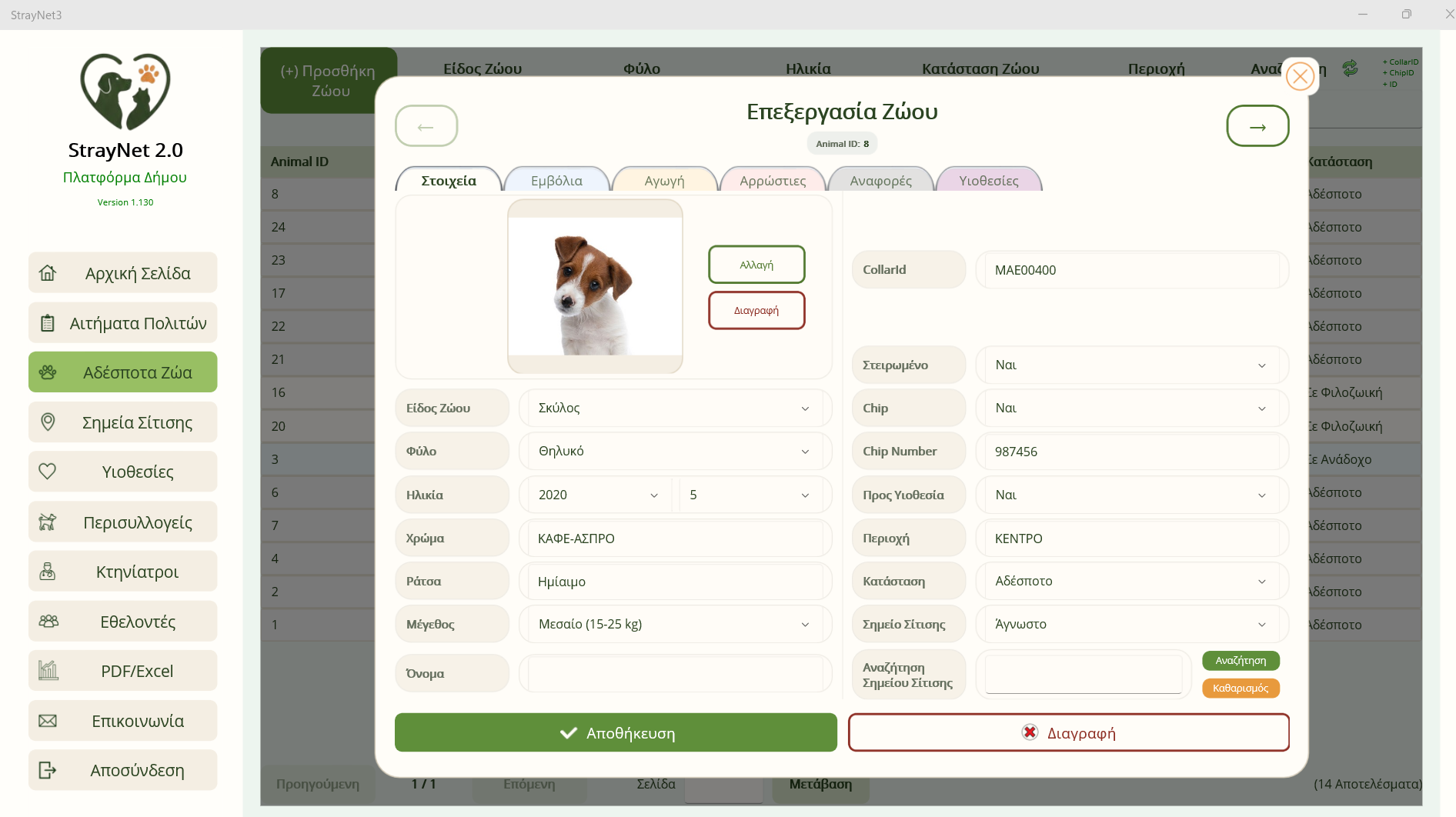Expand the Κατάσταση dropdown showing Αδέσποτο
The height and width of the screenshot is (817, 1456).
click(x=1131, y=581)
